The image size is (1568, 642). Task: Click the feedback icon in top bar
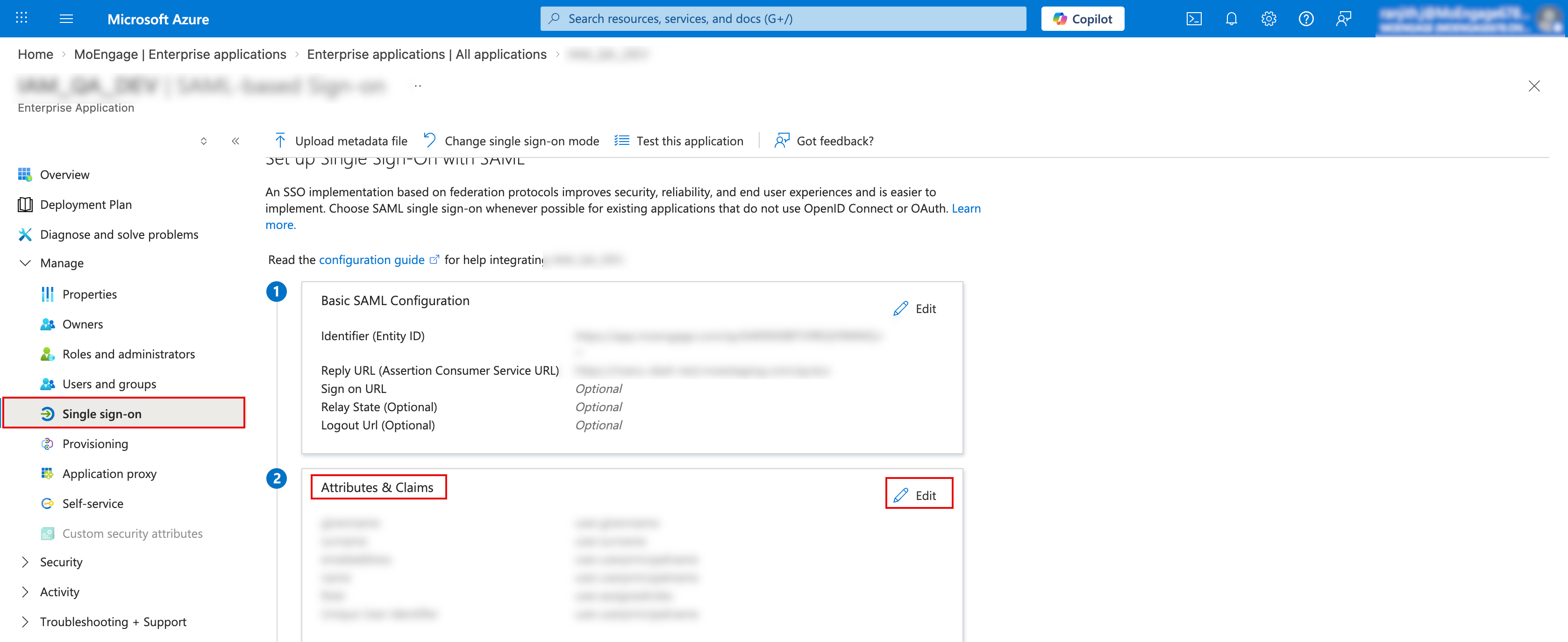coord(1343,19)
